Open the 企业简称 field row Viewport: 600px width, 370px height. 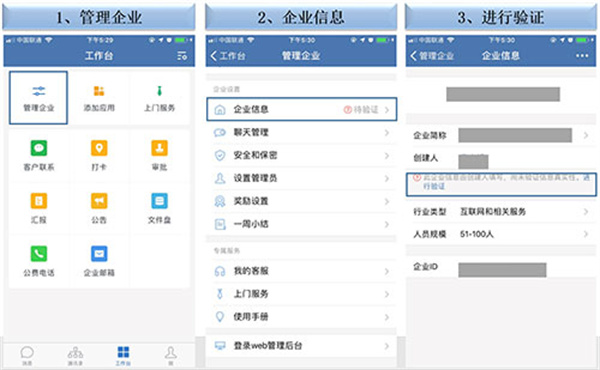point(501,135)
